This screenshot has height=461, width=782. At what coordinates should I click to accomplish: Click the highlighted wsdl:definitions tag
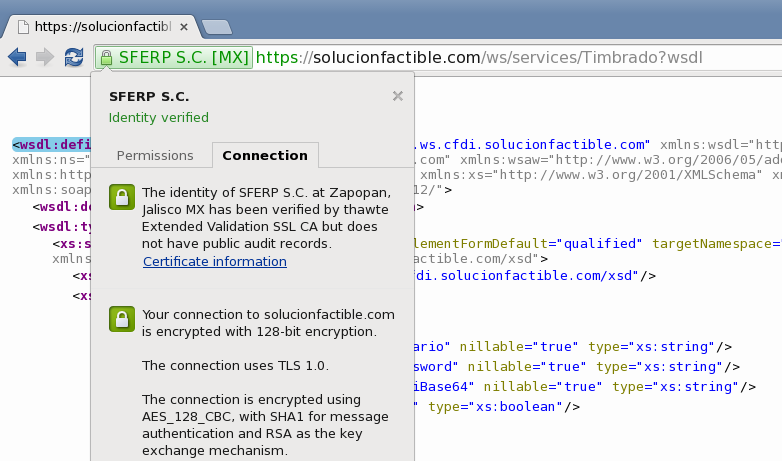(x=52, y=145)
